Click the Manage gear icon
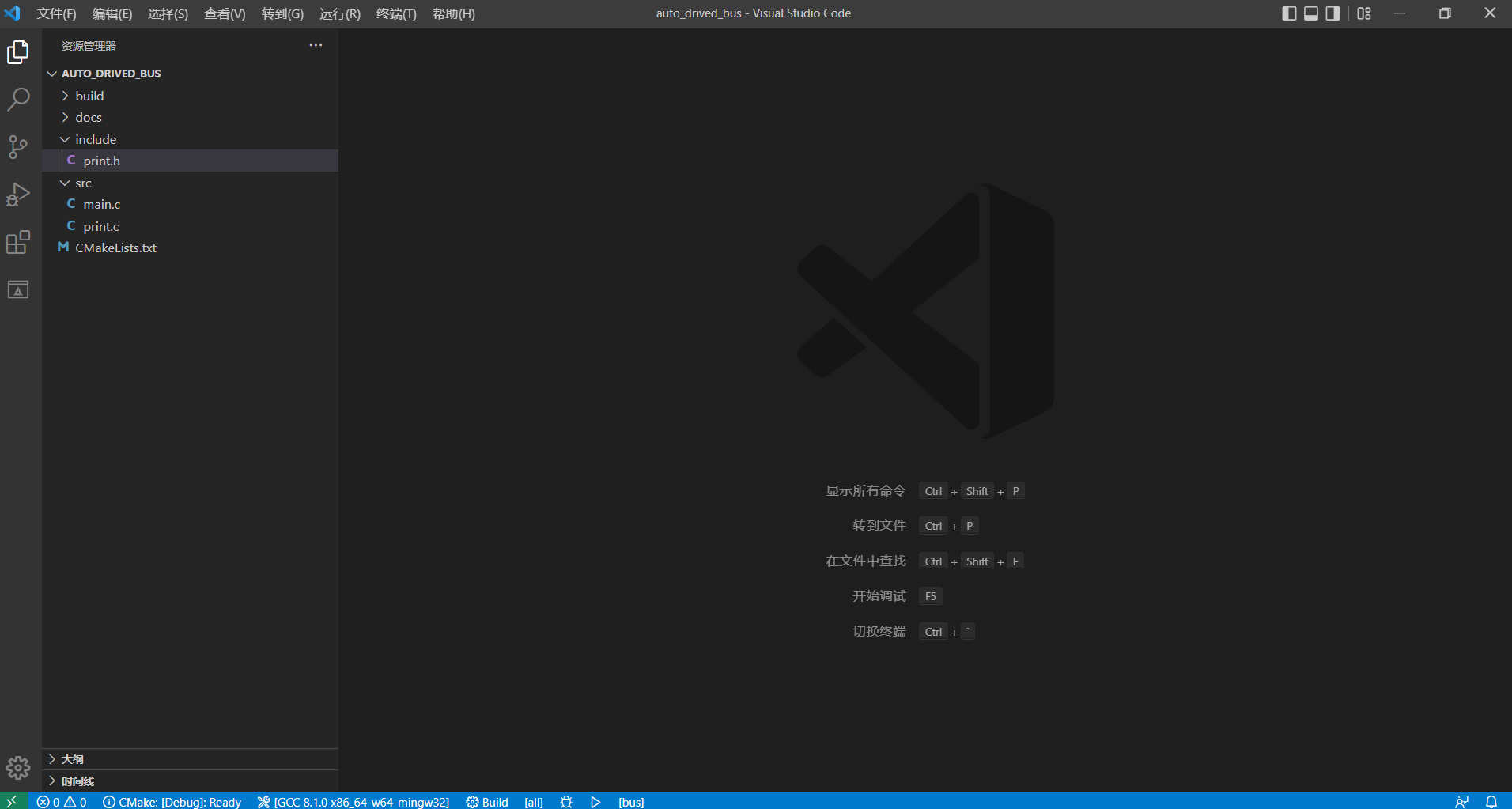 pyautogui.click(x=18, y=767)
